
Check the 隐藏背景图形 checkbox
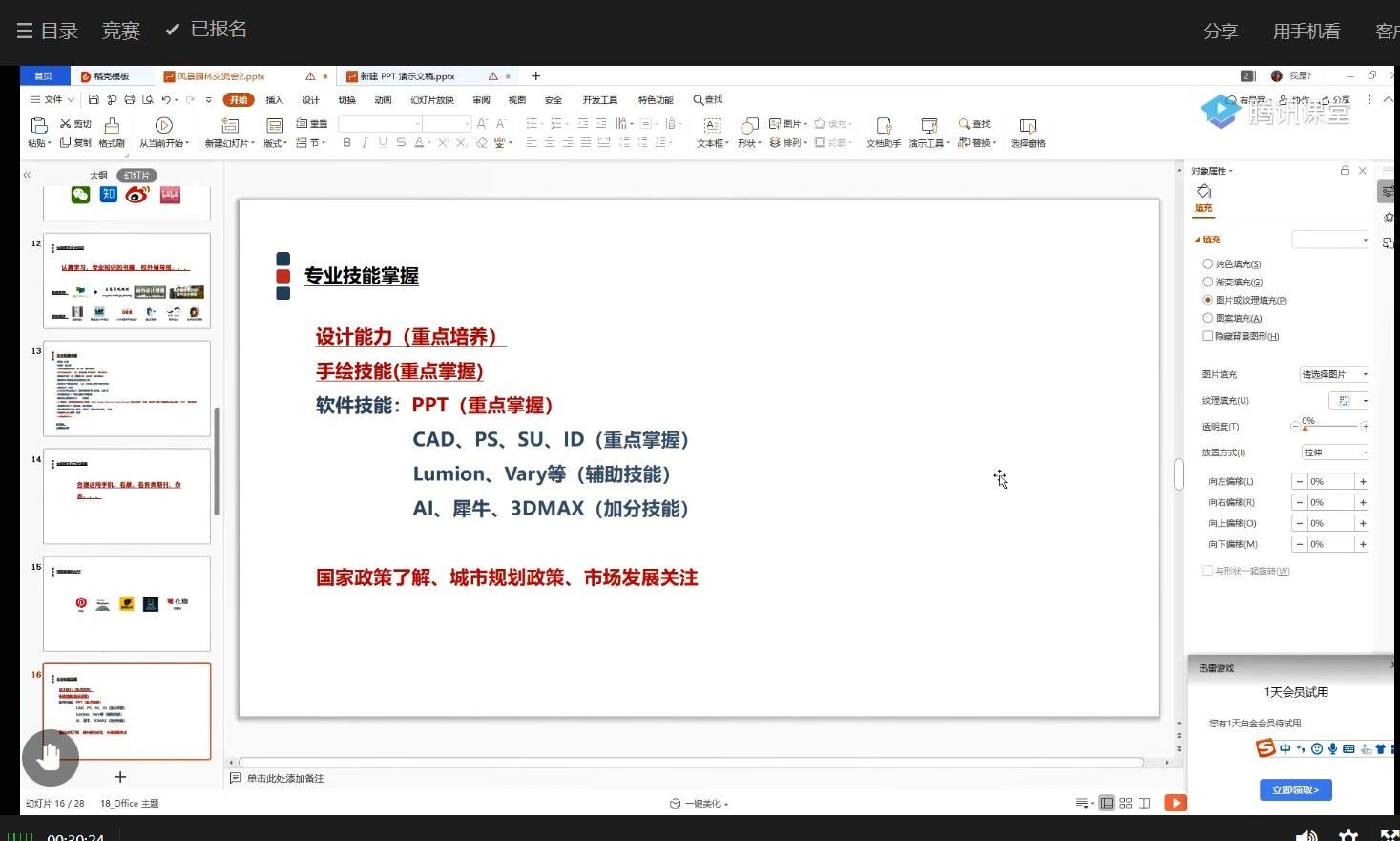tap(1208, 336)
